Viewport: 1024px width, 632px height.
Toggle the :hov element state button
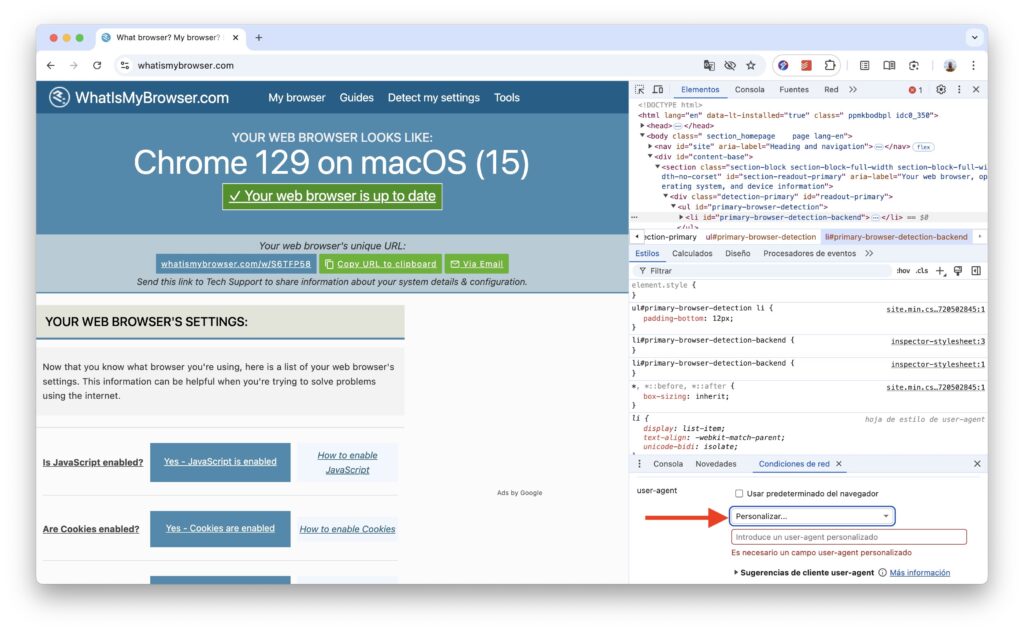coord(903,271)
